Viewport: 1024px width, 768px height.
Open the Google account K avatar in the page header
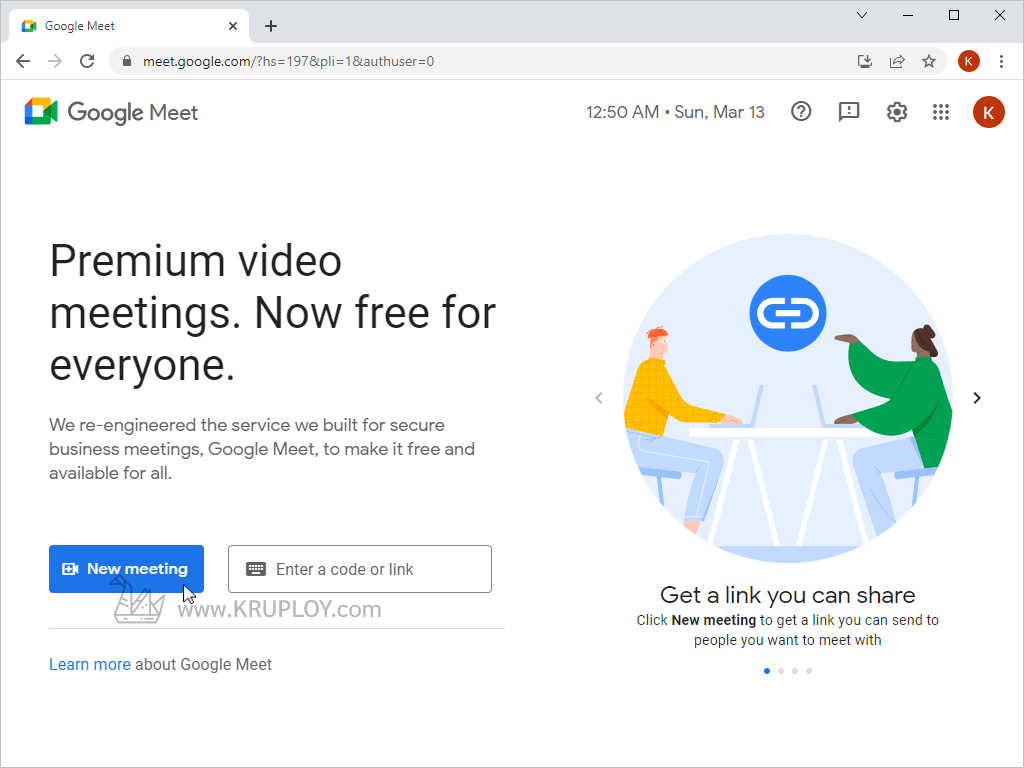click(988, 112)
